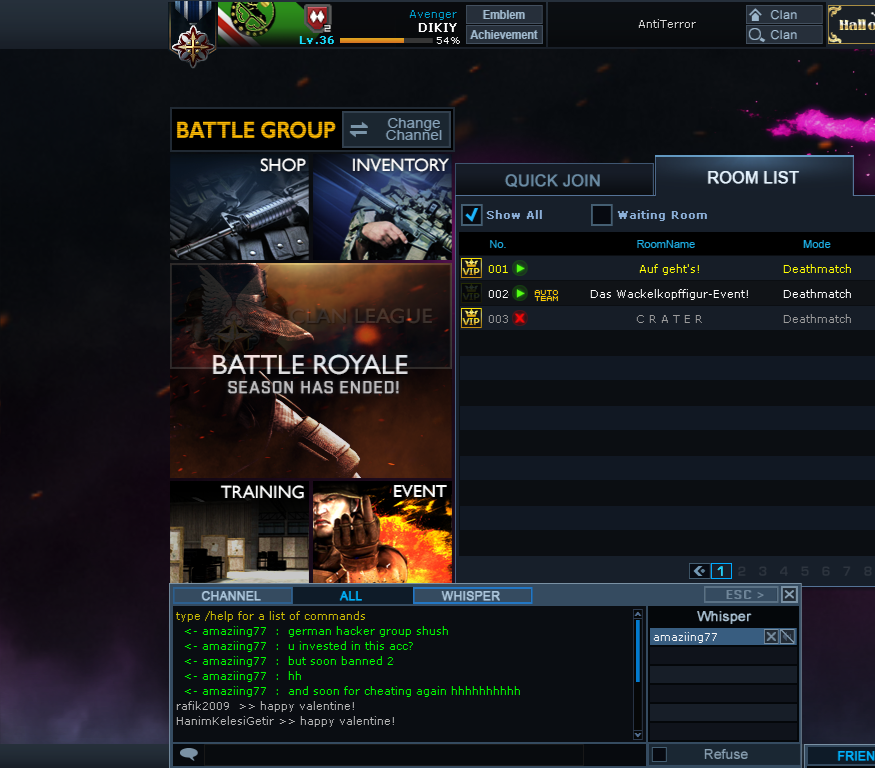Select room name Auf geht's!
875x768 pixels.
click(669, 269)
